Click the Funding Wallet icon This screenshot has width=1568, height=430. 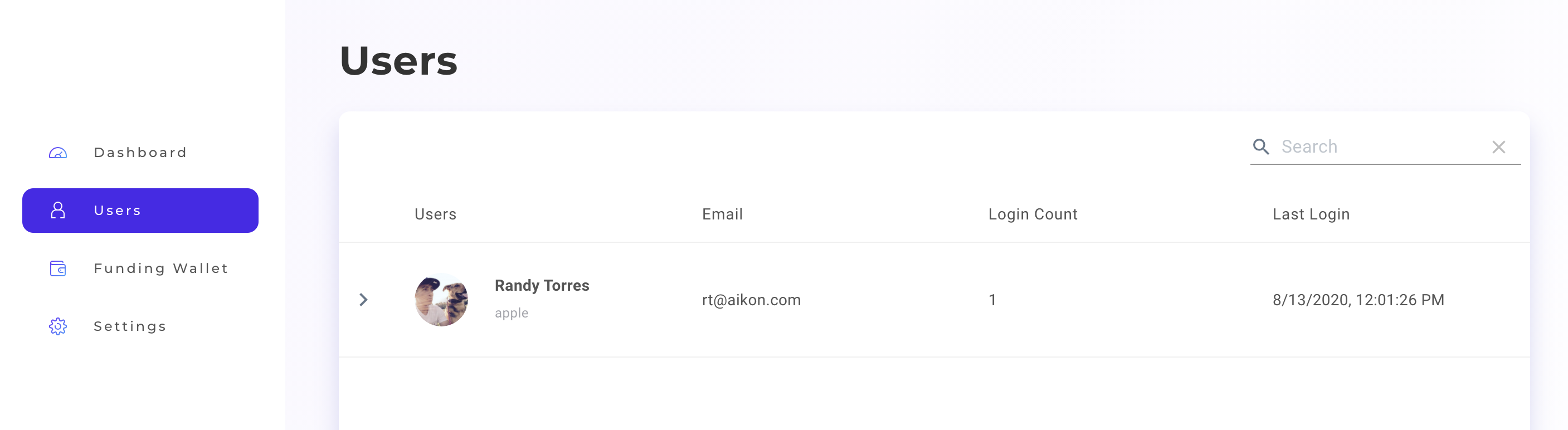pyautogui.click(x=58, y=268)
